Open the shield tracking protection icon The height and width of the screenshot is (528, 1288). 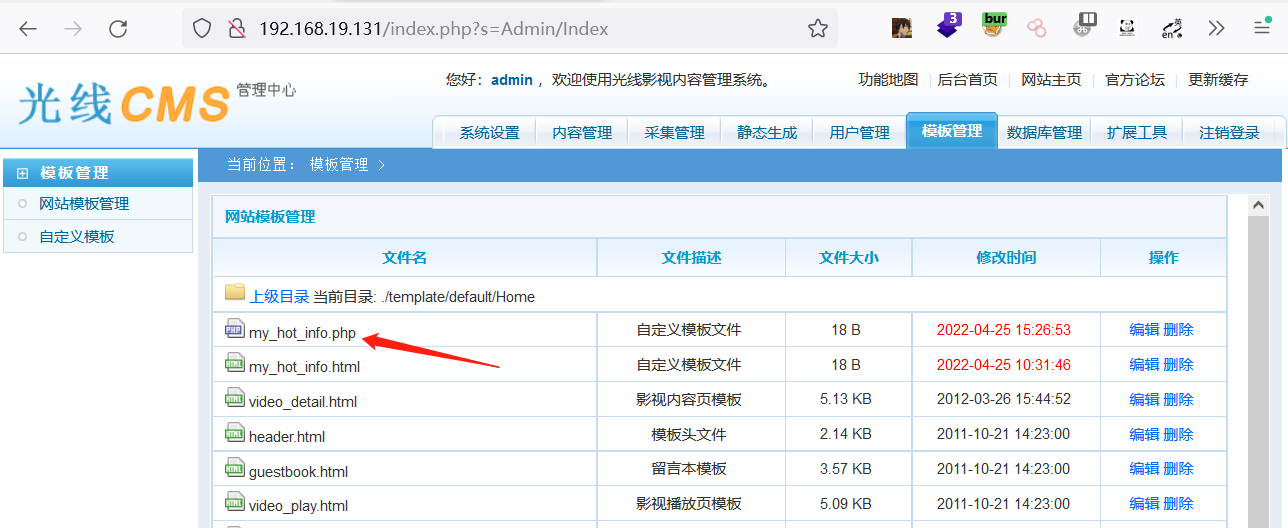[x=202, y=29]
